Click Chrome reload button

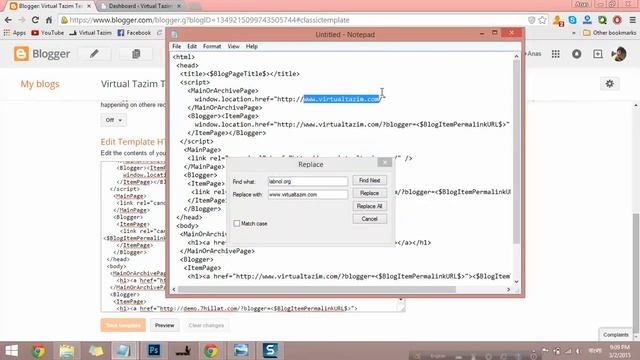point(35,20)
